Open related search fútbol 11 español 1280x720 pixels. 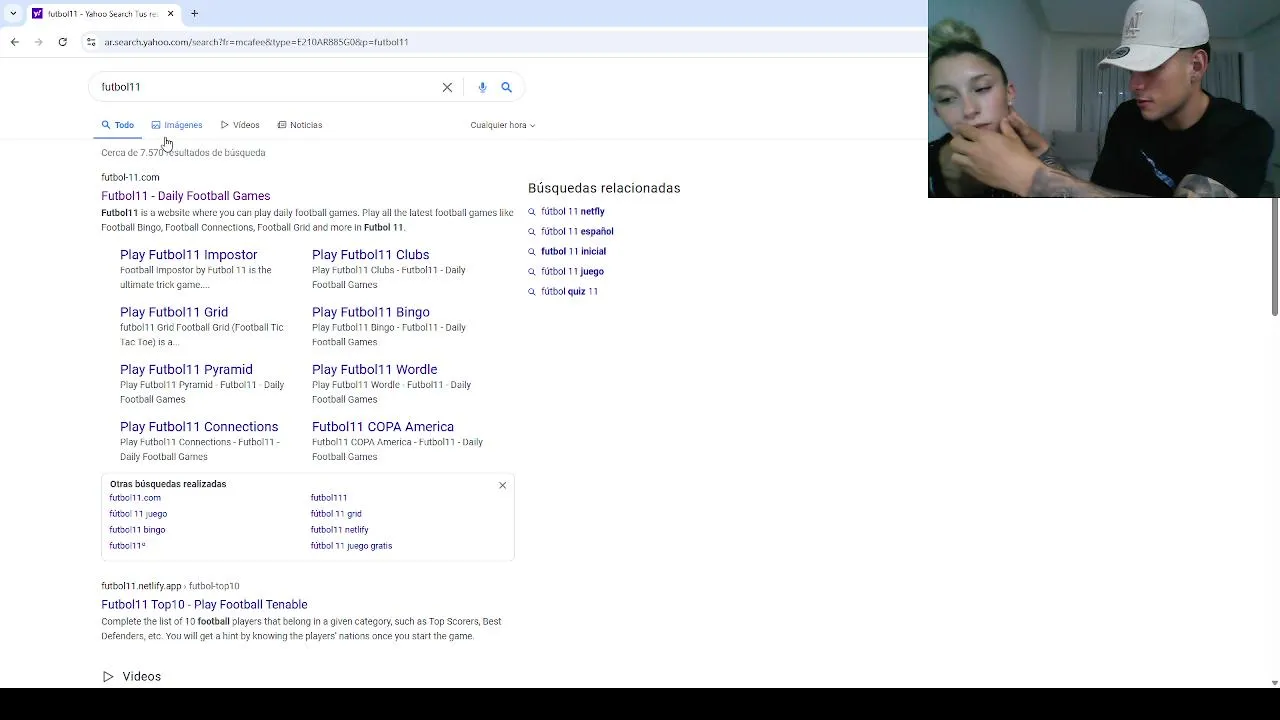coord(577,232)
